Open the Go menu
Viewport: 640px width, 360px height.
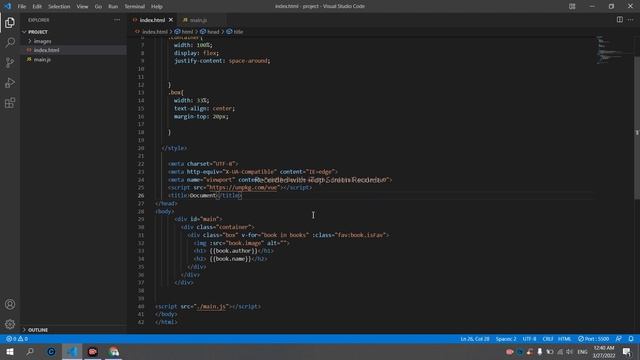[98, 7]
